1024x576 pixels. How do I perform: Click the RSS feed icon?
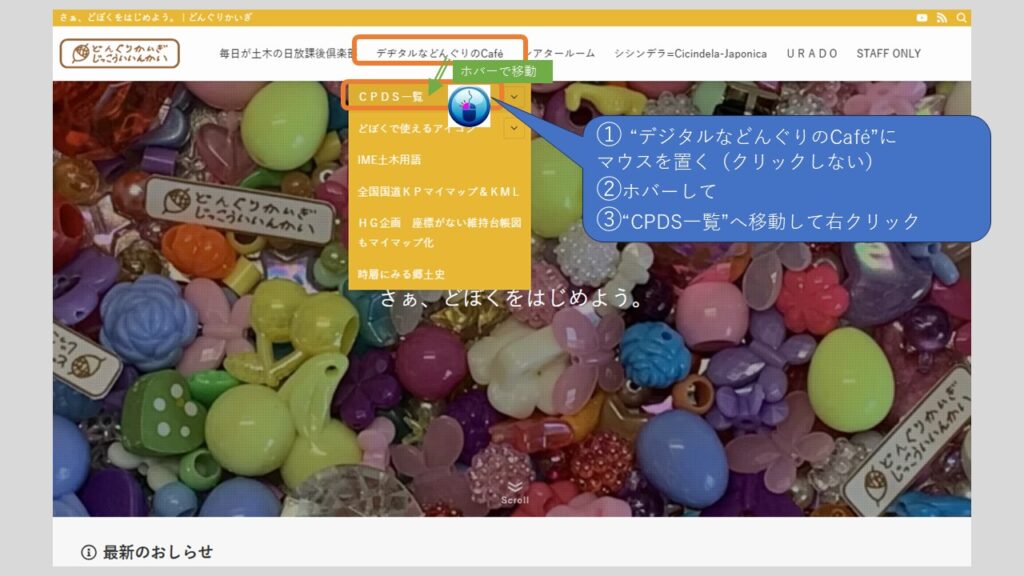click(942, 18)
